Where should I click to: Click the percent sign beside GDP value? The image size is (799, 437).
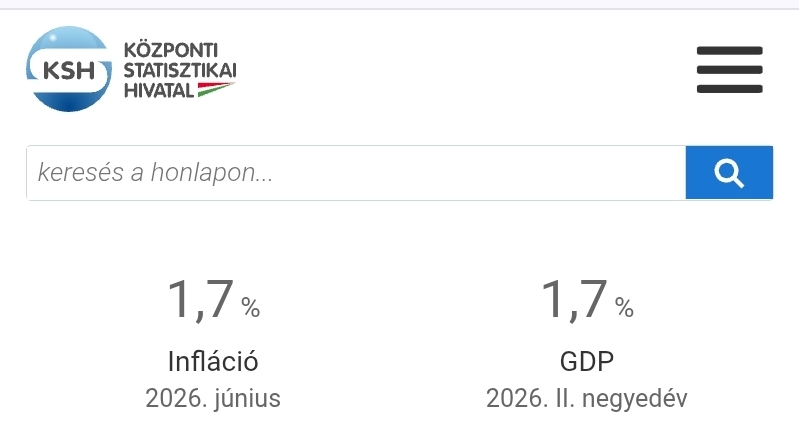point(624,307)
